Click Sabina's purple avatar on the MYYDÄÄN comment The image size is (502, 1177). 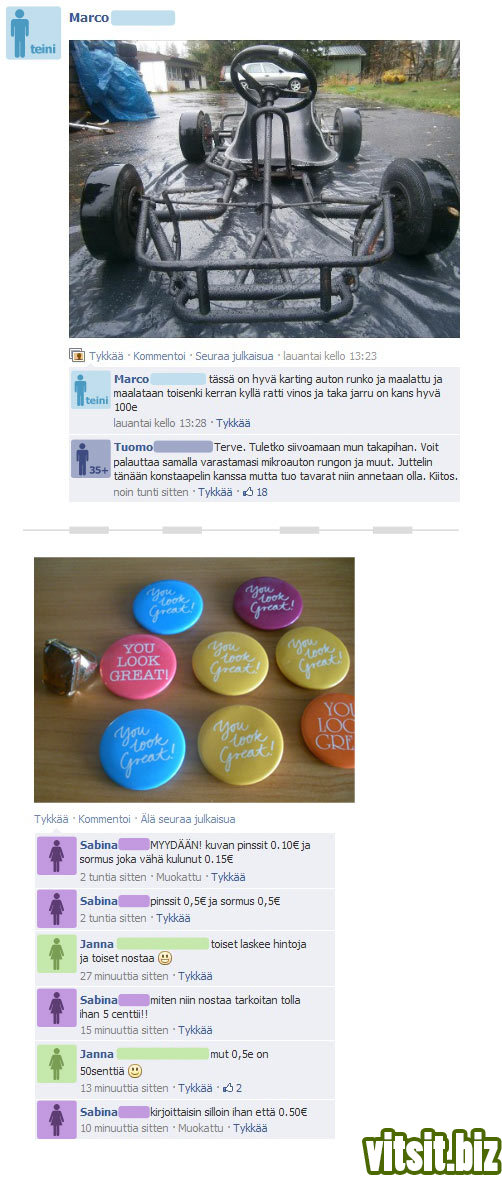tap(56, 855)
